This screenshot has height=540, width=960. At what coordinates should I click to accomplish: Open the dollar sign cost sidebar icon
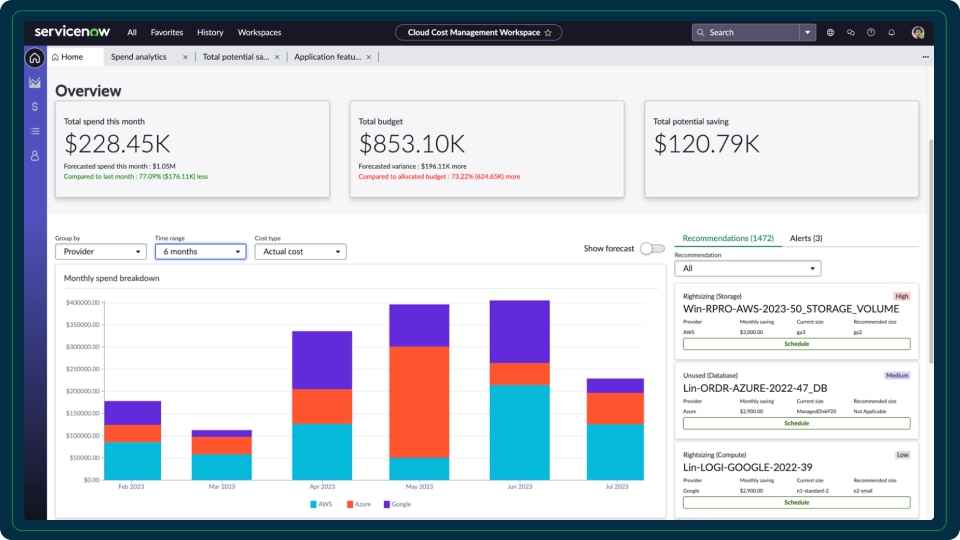[x=35, y=107]
